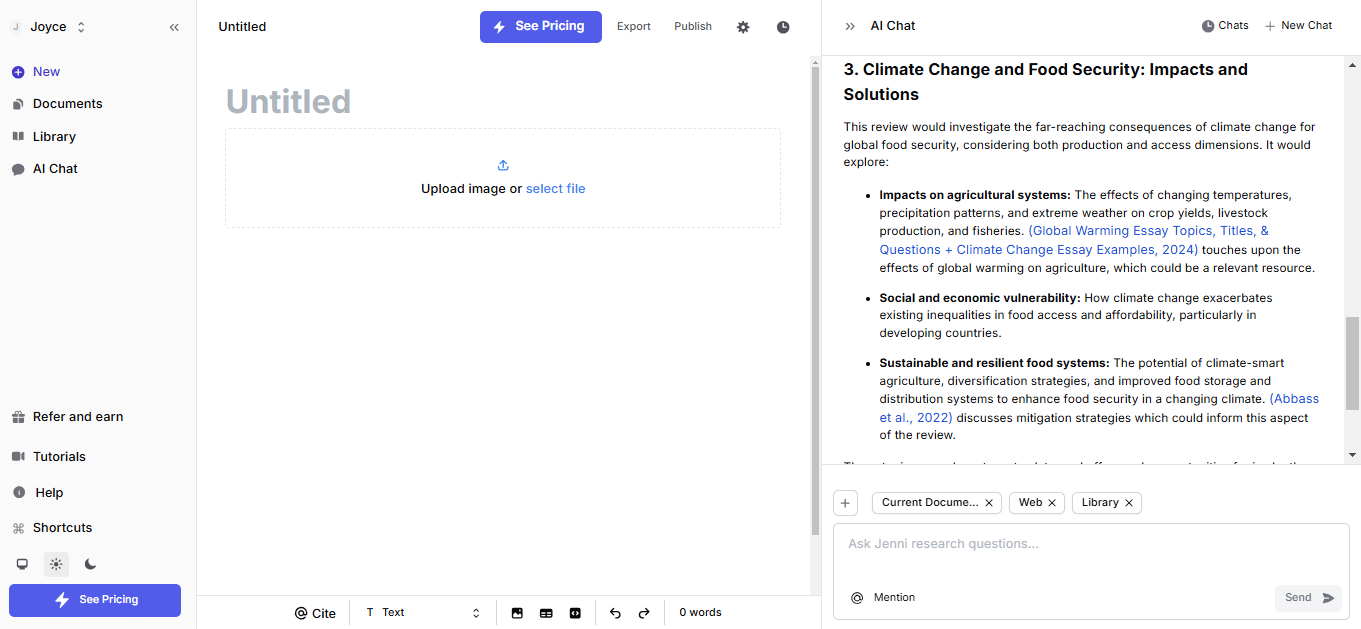Screen dimensions: 1361x629
Task: Open document settings gear icon
Action: click(743, 27)
